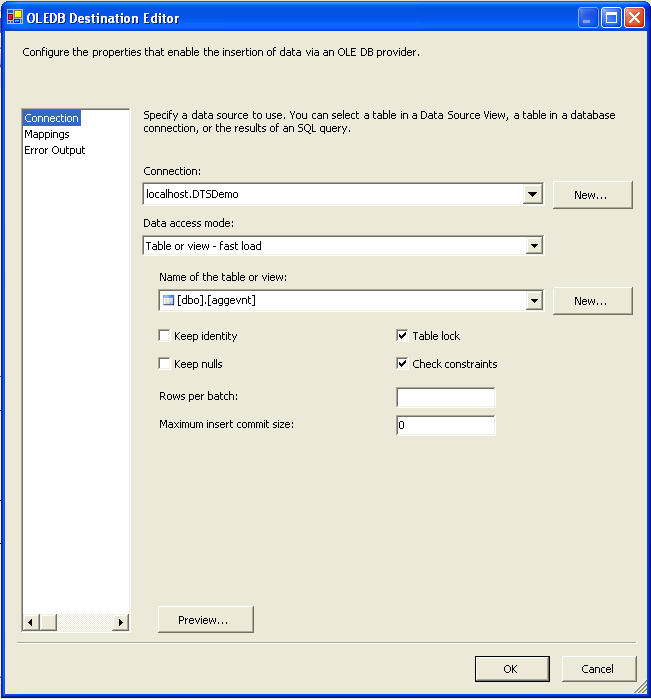Enable the Keep nulls checkbox
Image resolution: width=651 pixels, height=699 pixels.
point(165,364)
